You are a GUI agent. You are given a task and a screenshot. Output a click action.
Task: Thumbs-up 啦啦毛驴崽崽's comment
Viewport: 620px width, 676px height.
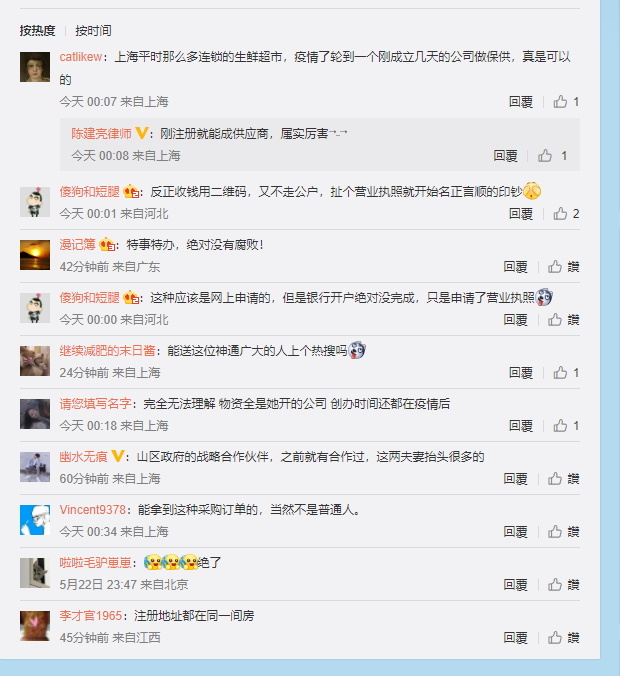click(554, 585)
